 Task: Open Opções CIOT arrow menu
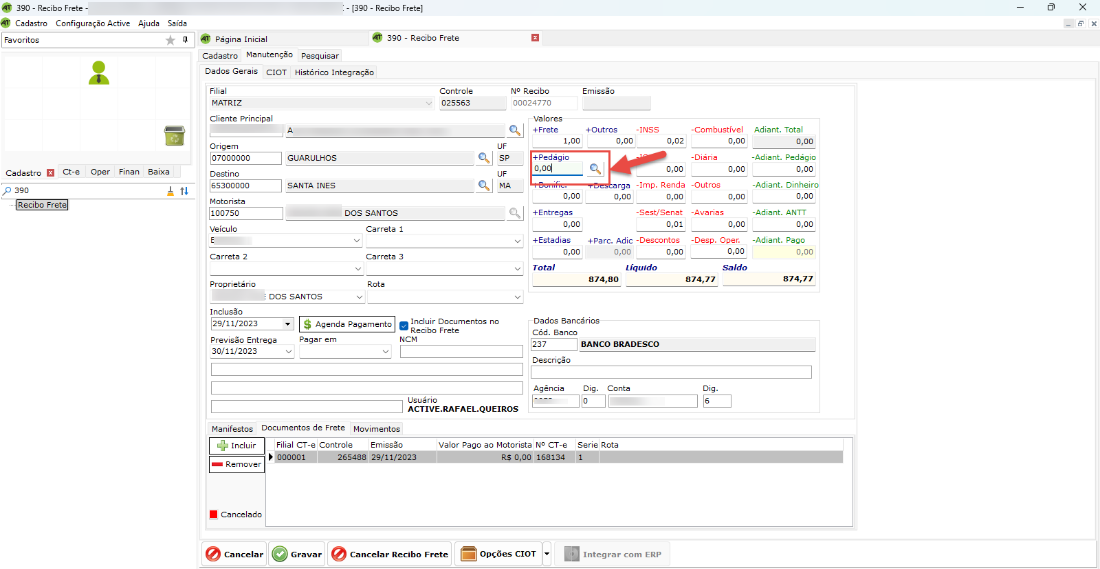tap(546, 554)
